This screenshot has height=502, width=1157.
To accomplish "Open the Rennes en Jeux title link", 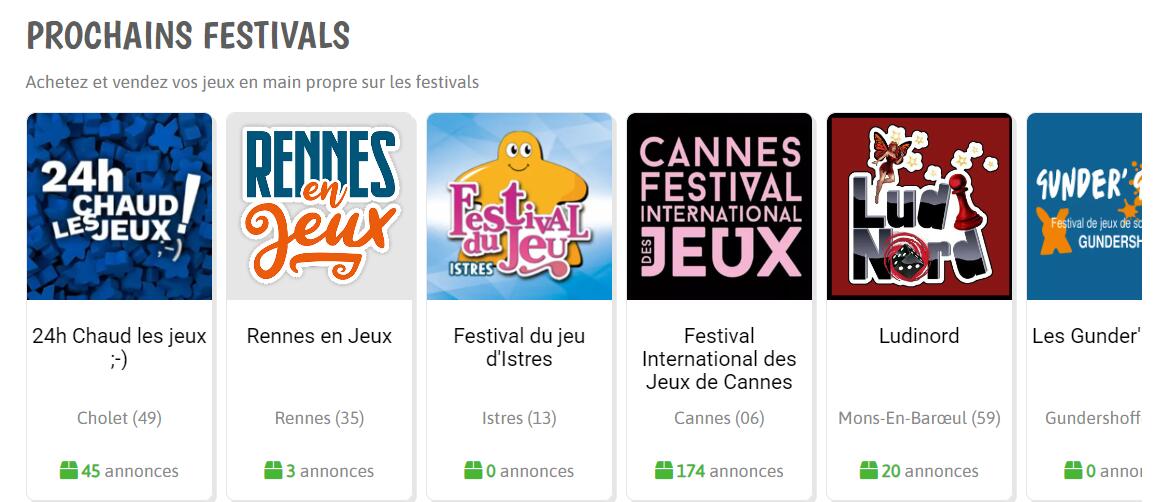I will point(320,336).
